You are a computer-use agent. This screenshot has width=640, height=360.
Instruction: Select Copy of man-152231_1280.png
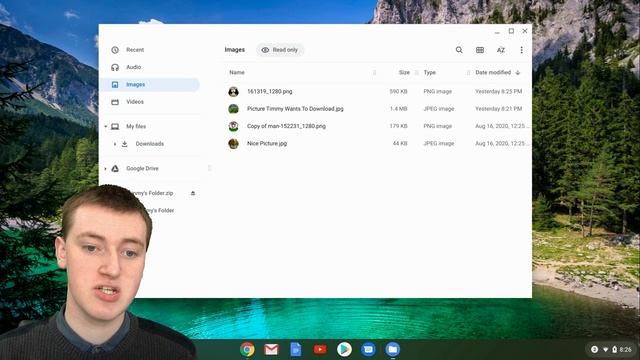point(286,126)
